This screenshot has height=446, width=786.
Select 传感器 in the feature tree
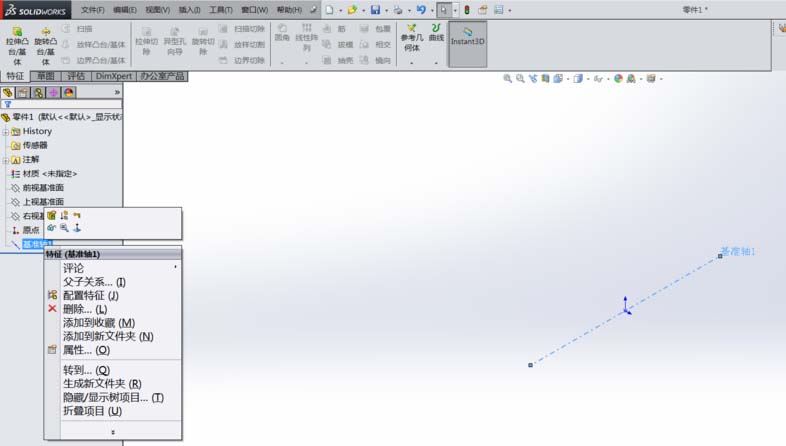pyautogui.click(x=35, y=145)
